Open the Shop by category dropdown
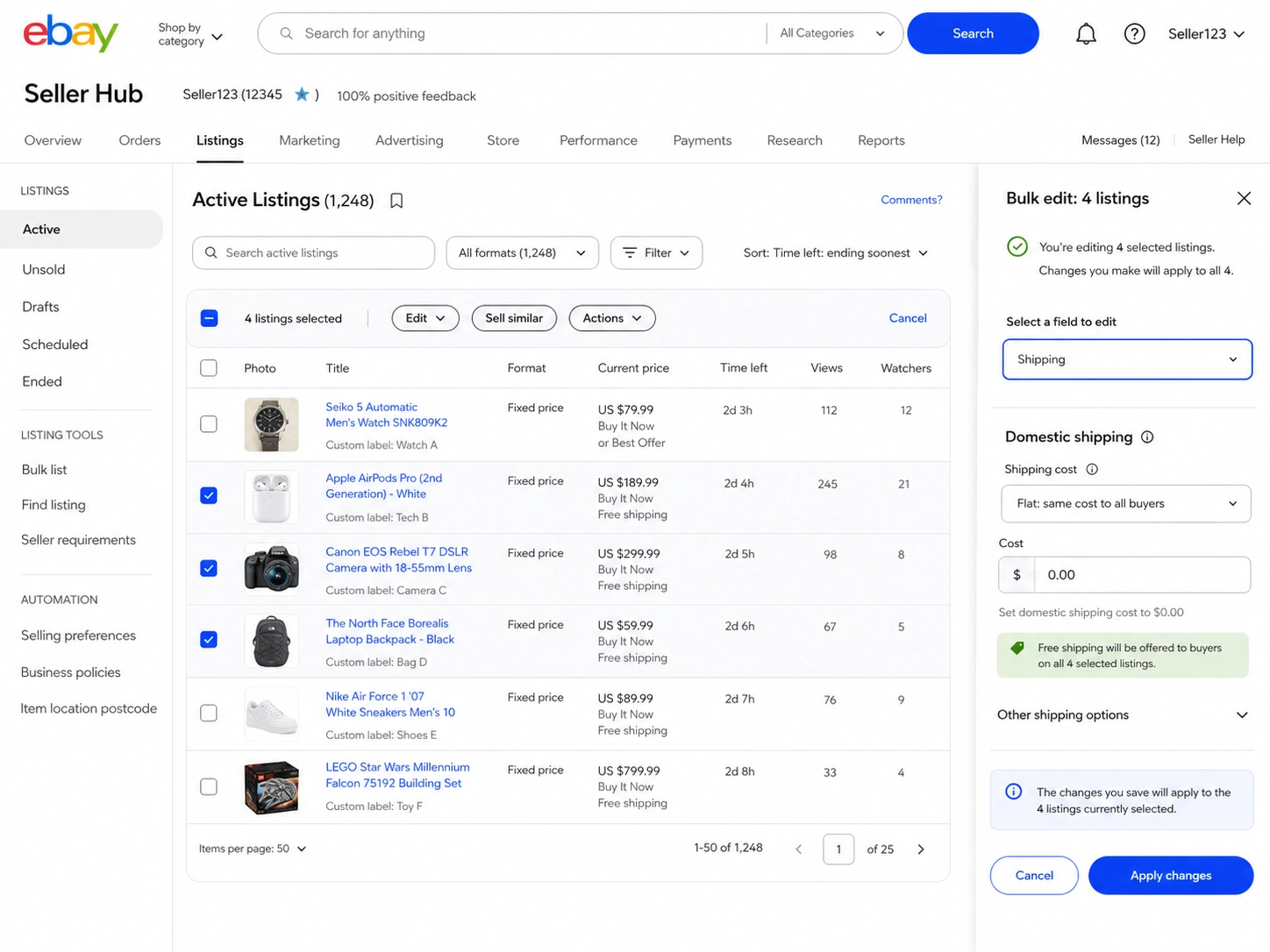This screenshot has width=1270, height=952. [190, 34]
